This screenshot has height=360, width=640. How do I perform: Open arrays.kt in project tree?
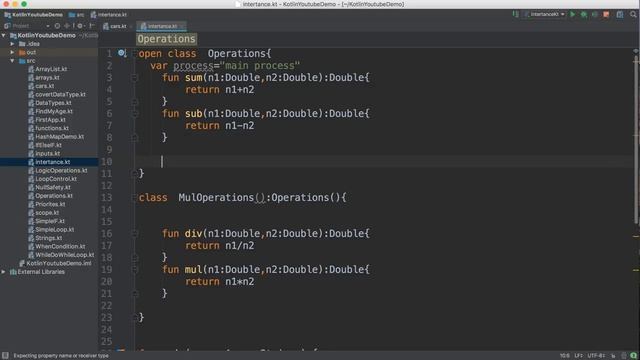[x=44, y=78]
